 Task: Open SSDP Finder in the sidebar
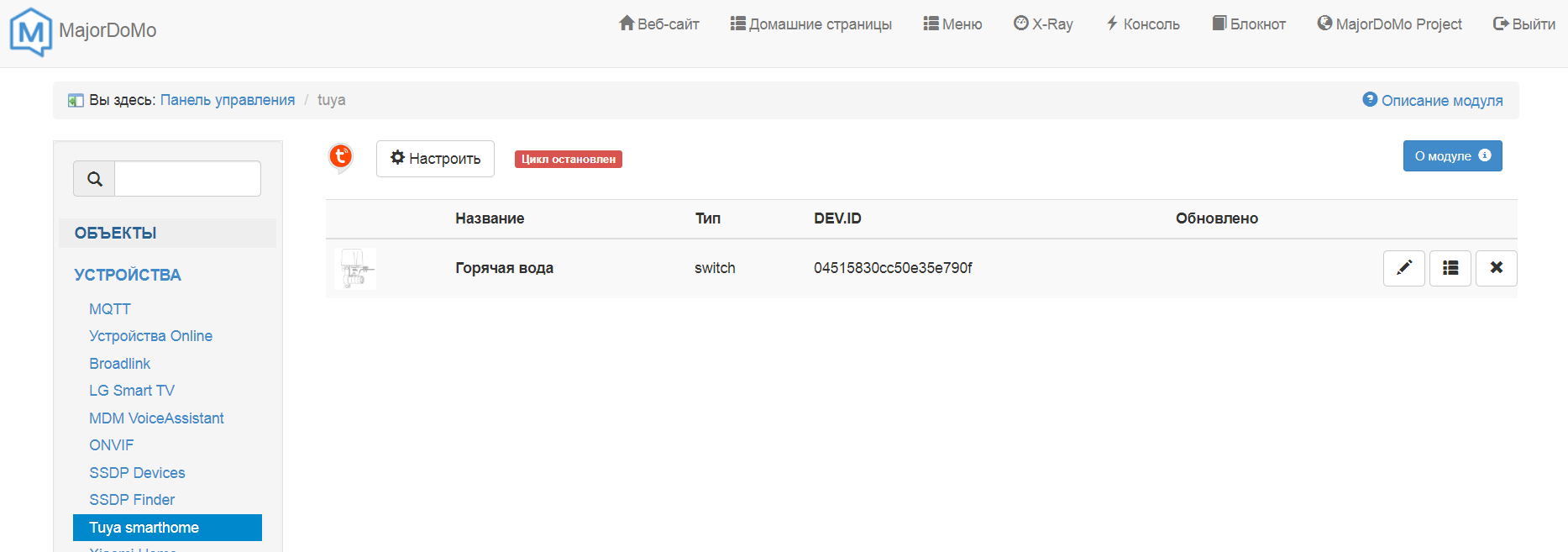(x=132, y=500)
